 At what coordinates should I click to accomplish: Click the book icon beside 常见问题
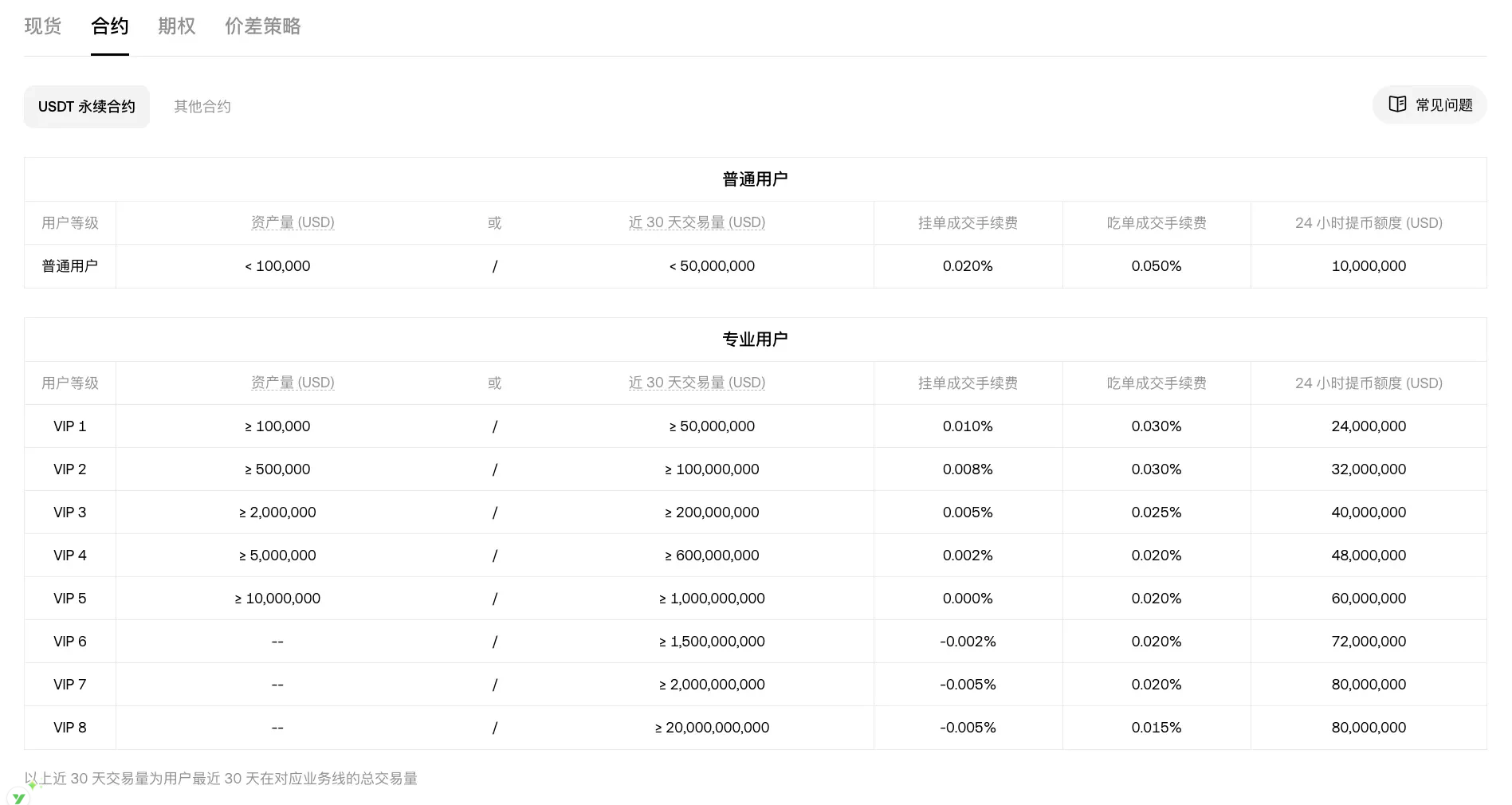[1396, 104]
